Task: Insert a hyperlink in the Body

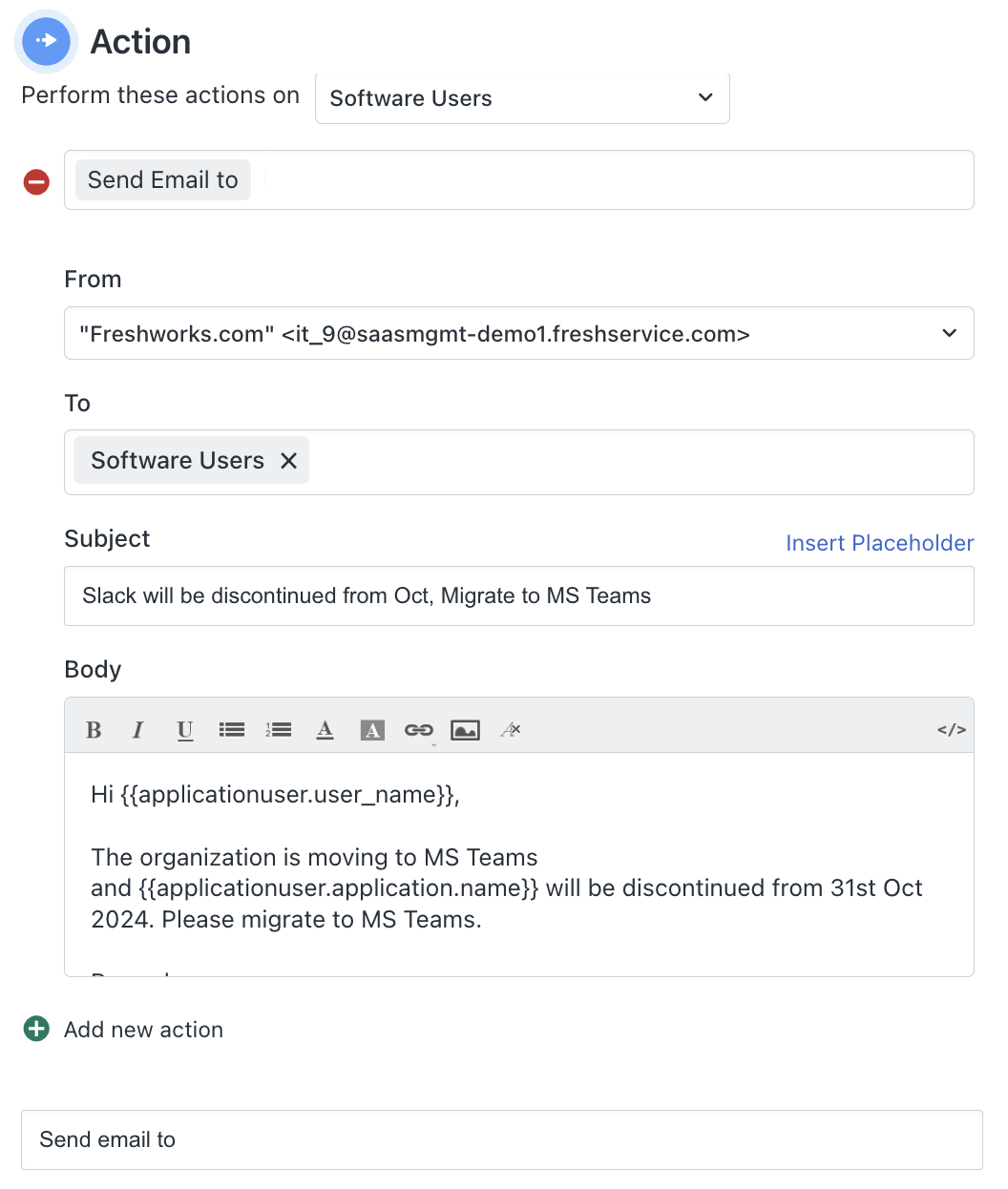Action: pos(419,730)
